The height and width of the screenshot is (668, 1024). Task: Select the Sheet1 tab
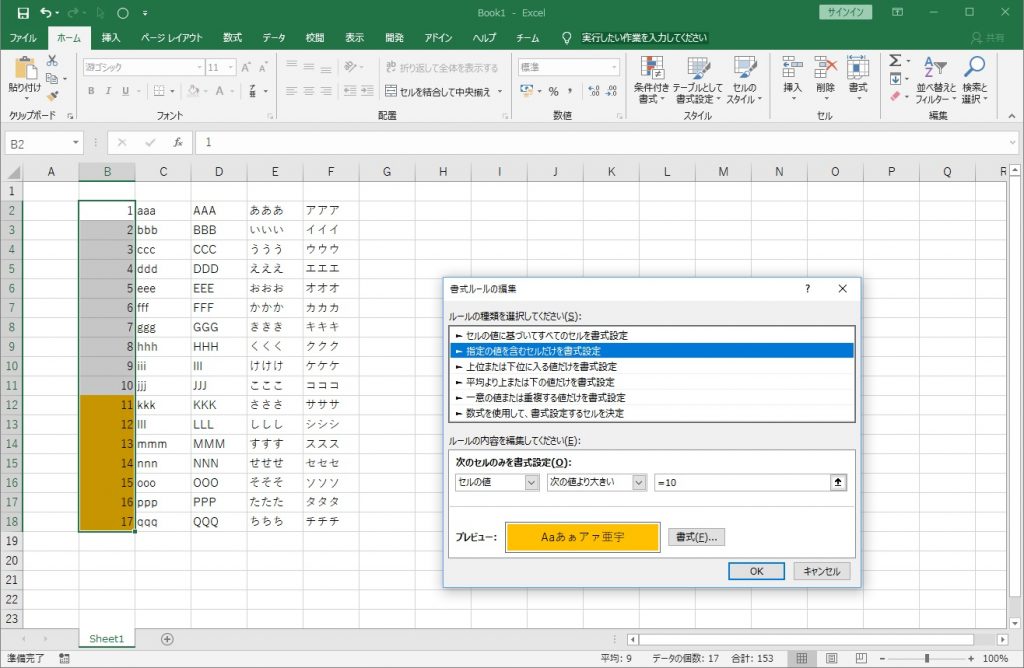tap(106, 639)
